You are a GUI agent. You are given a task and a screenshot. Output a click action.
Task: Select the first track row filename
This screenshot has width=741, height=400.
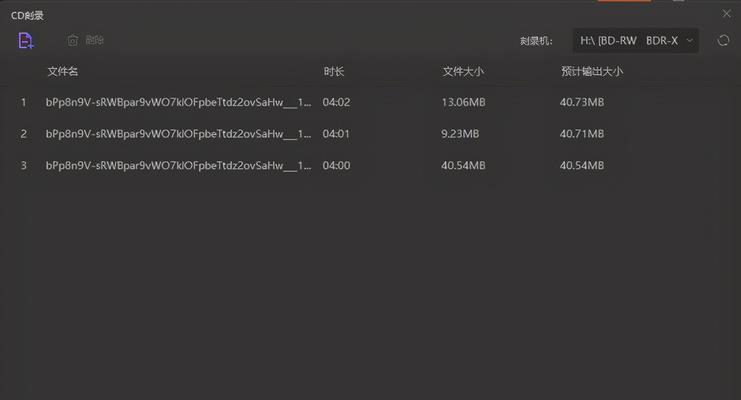pos(179,102)
